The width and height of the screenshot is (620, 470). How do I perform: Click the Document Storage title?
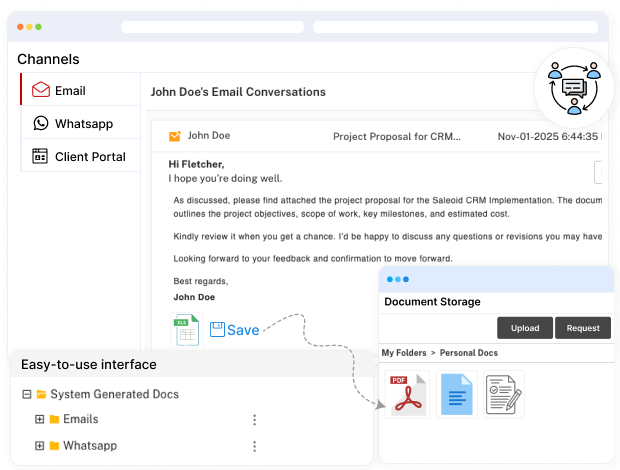coord(432,302)
